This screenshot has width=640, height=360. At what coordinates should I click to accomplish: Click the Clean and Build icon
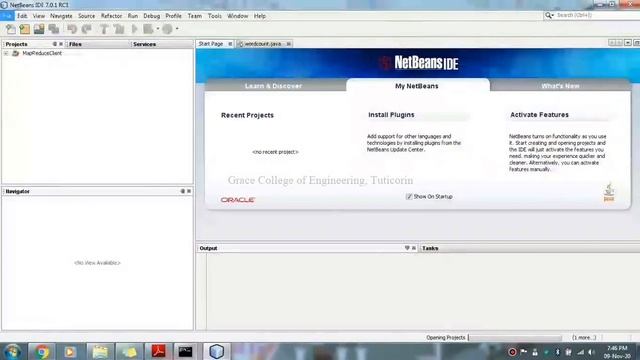[x=119, y=29]
